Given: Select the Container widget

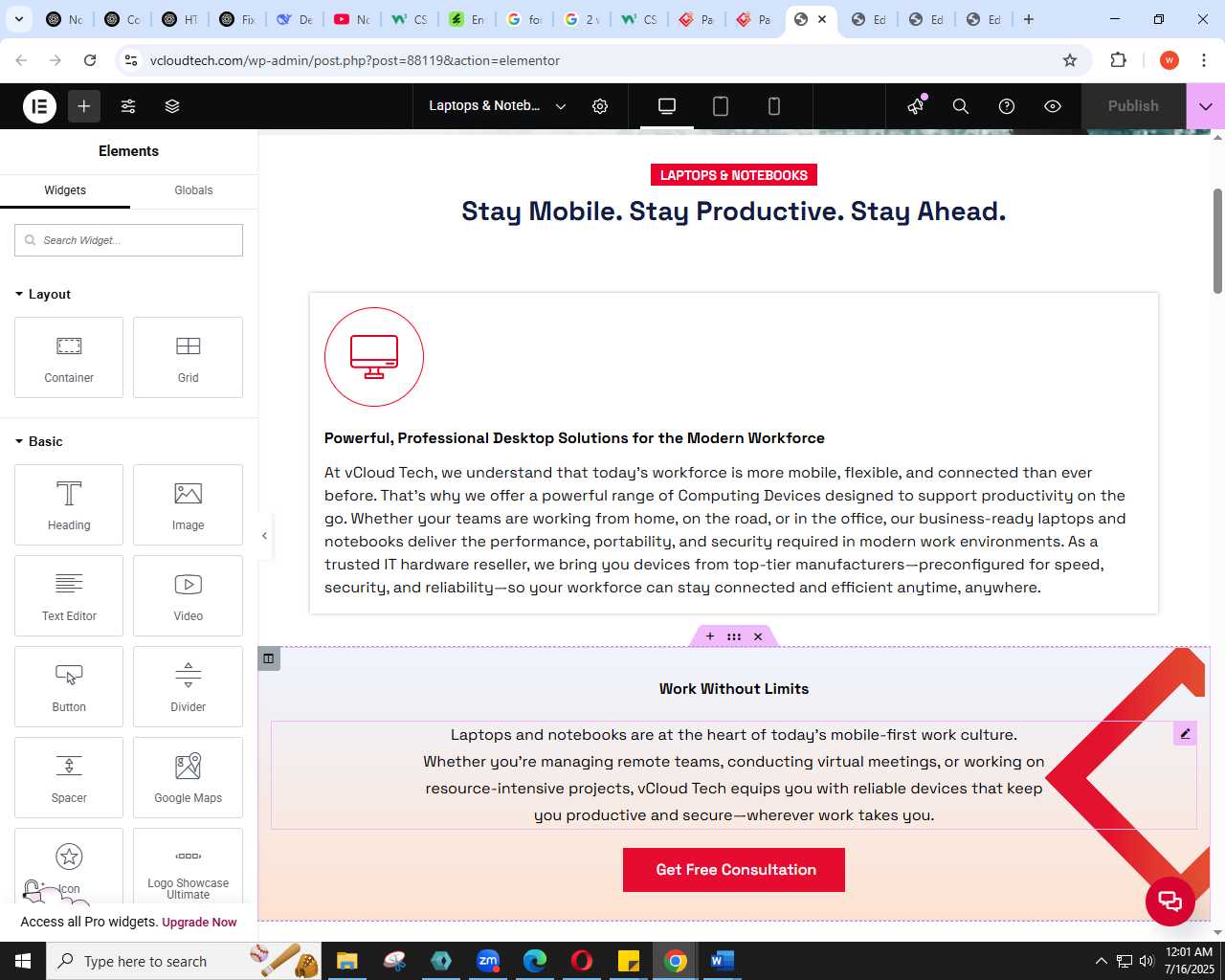Looking at the screenshot, I should click(x=69, y=357).
